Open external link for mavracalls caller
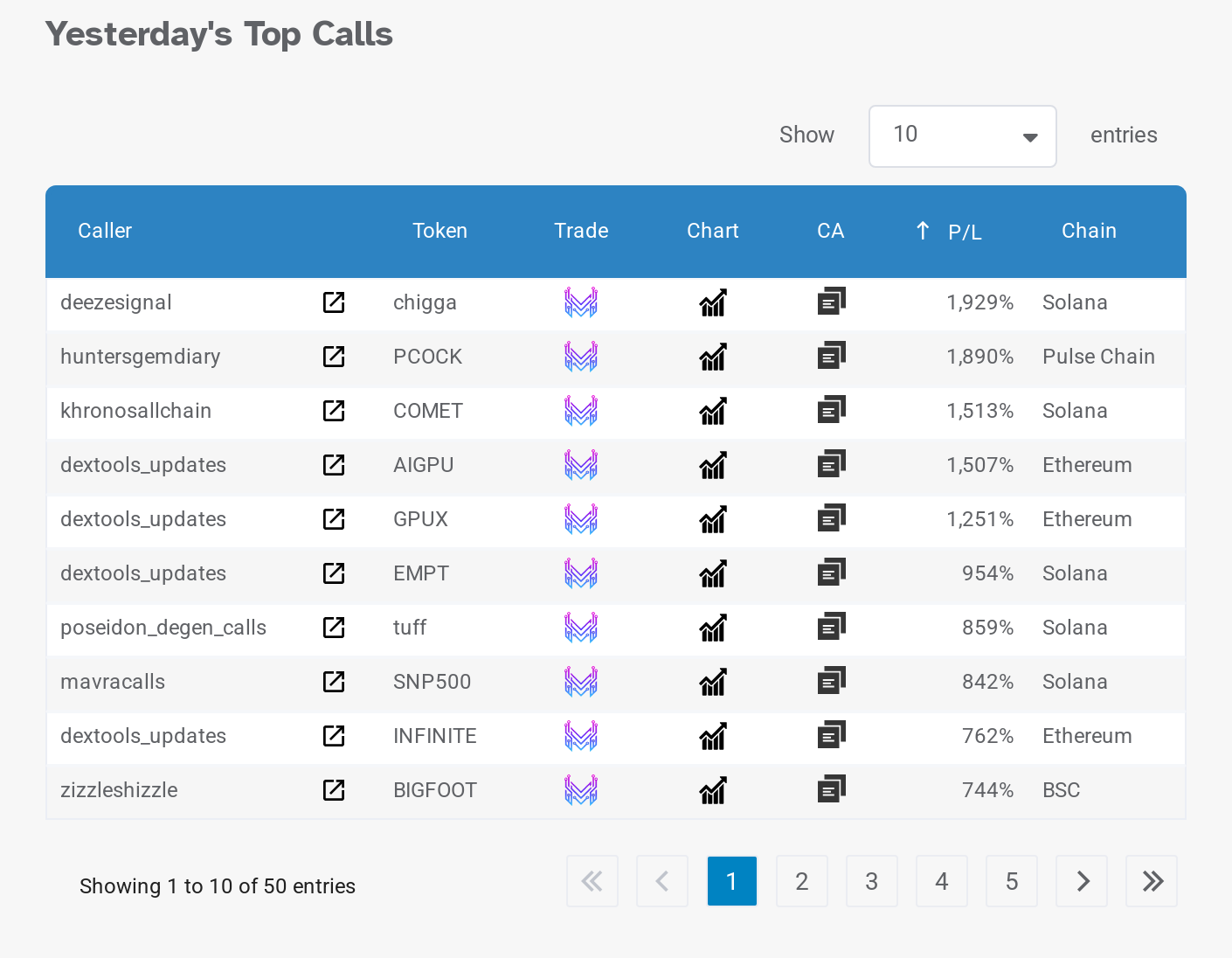This screenshot has height=958, width=1232. pyautogui.click(x=334, y=682)
